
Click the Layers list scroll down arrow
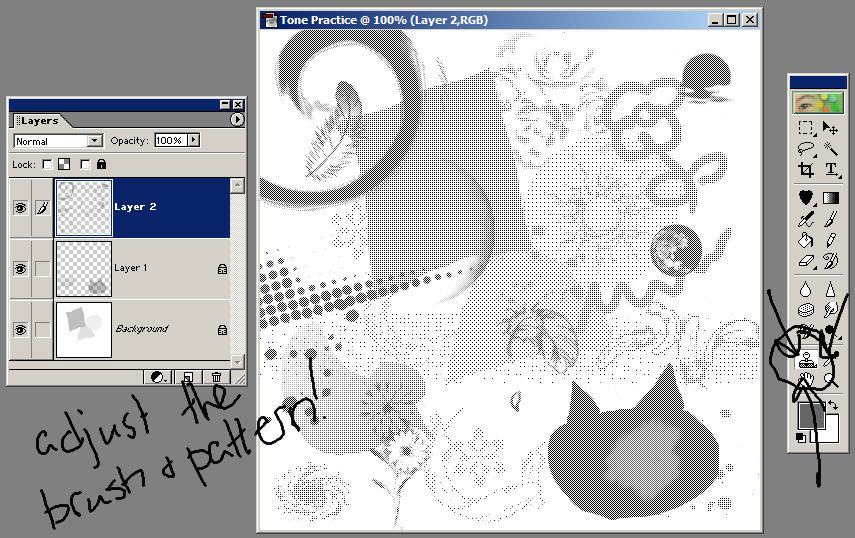tap(237, 361)
